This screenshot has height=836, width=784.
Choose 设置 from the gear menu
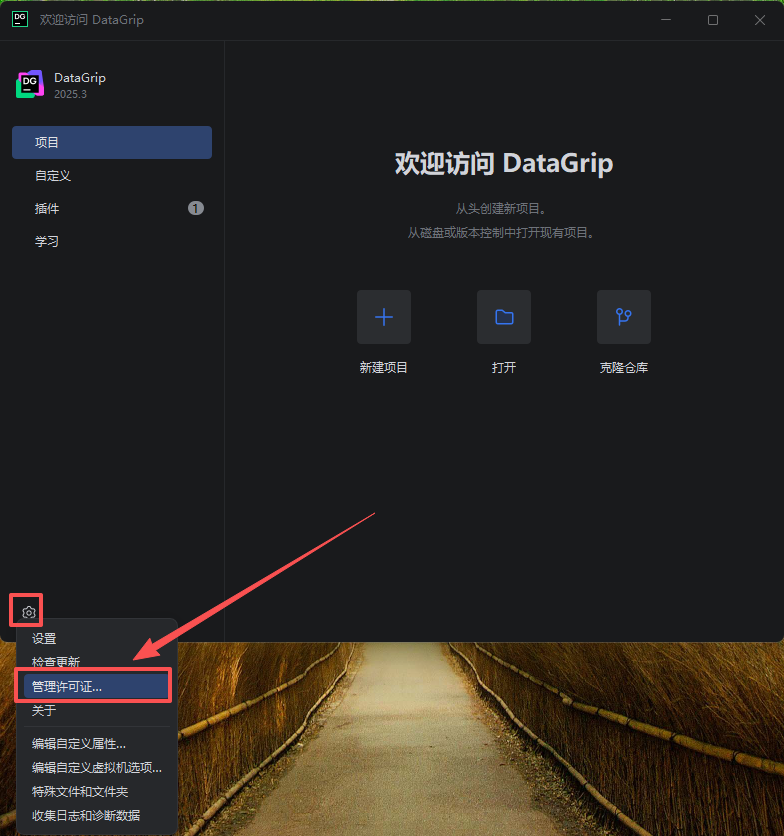(97, 638)
